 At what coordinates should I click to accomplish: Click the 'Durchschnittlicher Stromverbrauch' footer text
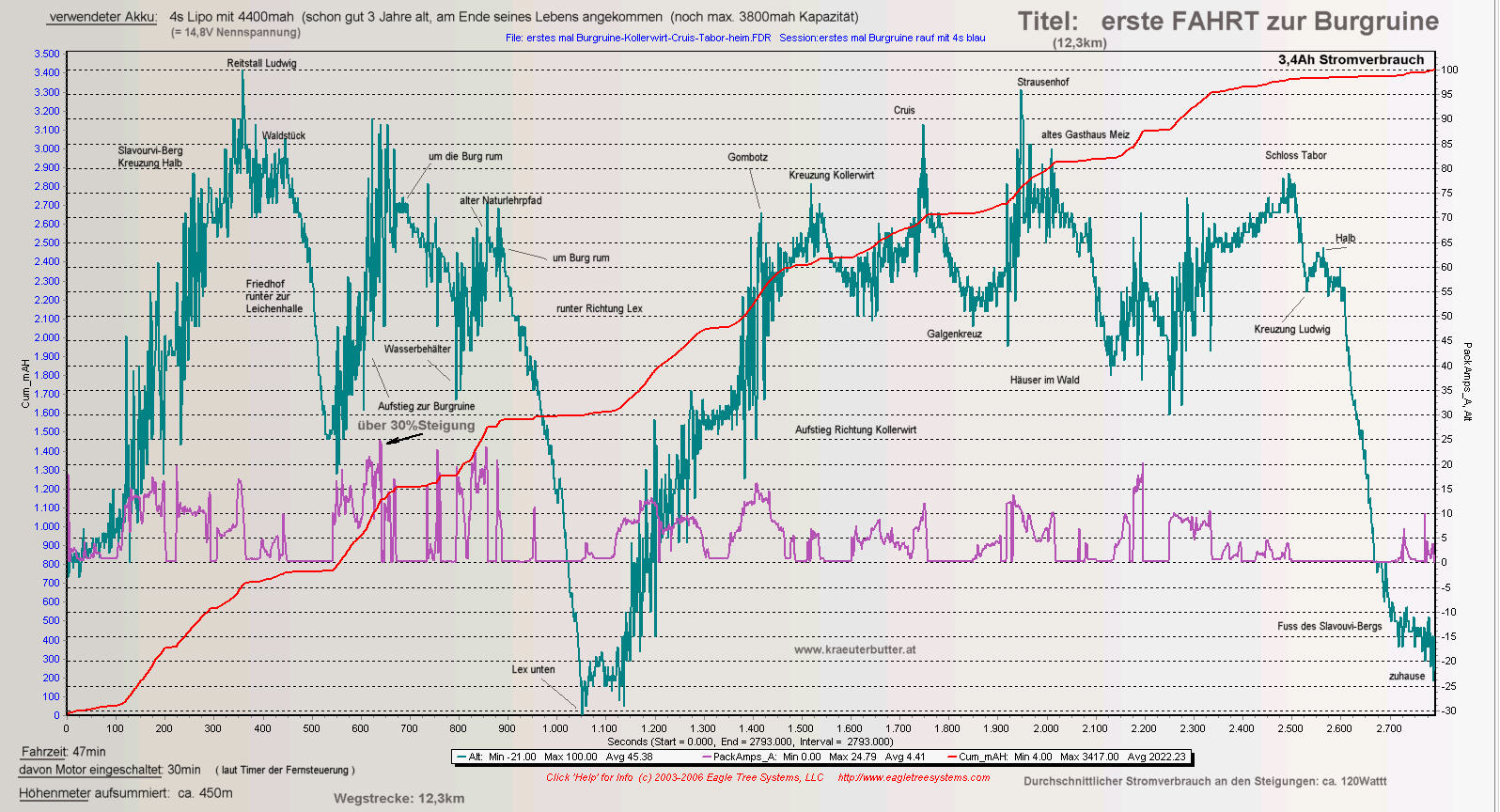coord(1205,781)
